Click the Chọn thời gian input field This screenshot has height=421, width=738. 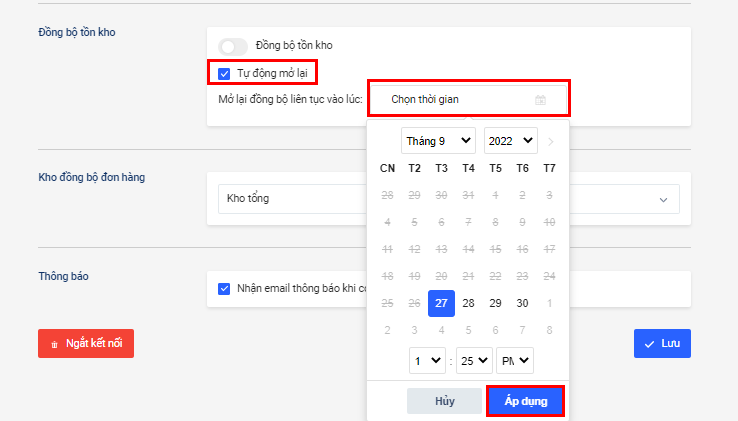pyautogui.click(x=455, y=100)
